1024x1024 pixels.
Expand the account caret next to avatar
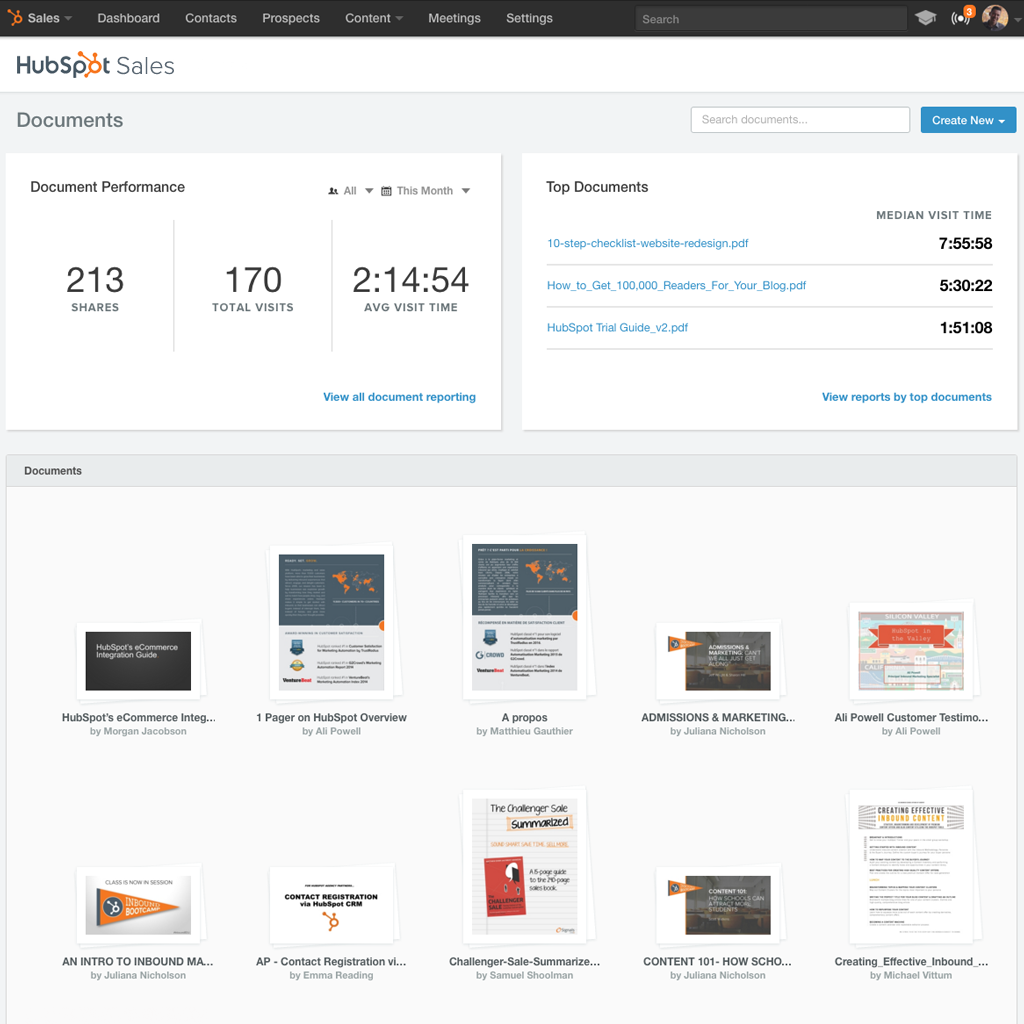point(1017,19)
